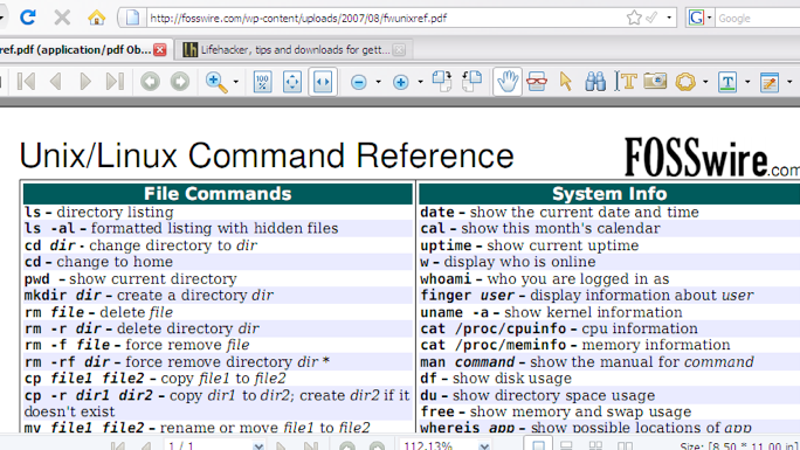Open the zoom in dropdown arrow

pos(420,82)
